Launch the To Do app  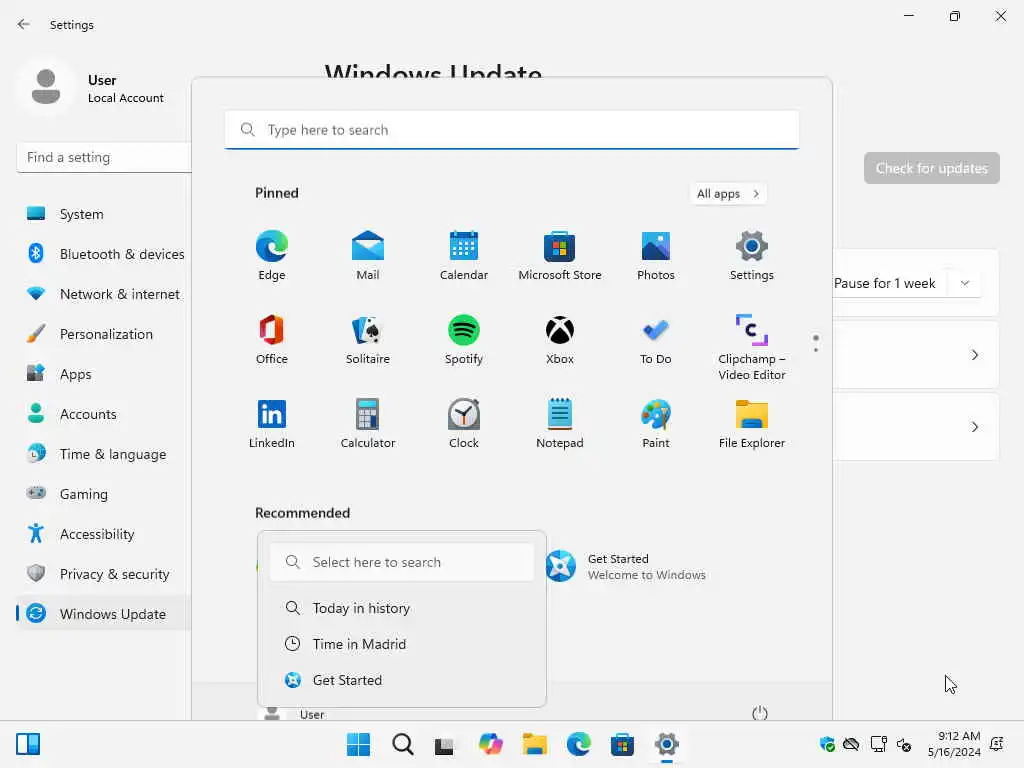656,339
